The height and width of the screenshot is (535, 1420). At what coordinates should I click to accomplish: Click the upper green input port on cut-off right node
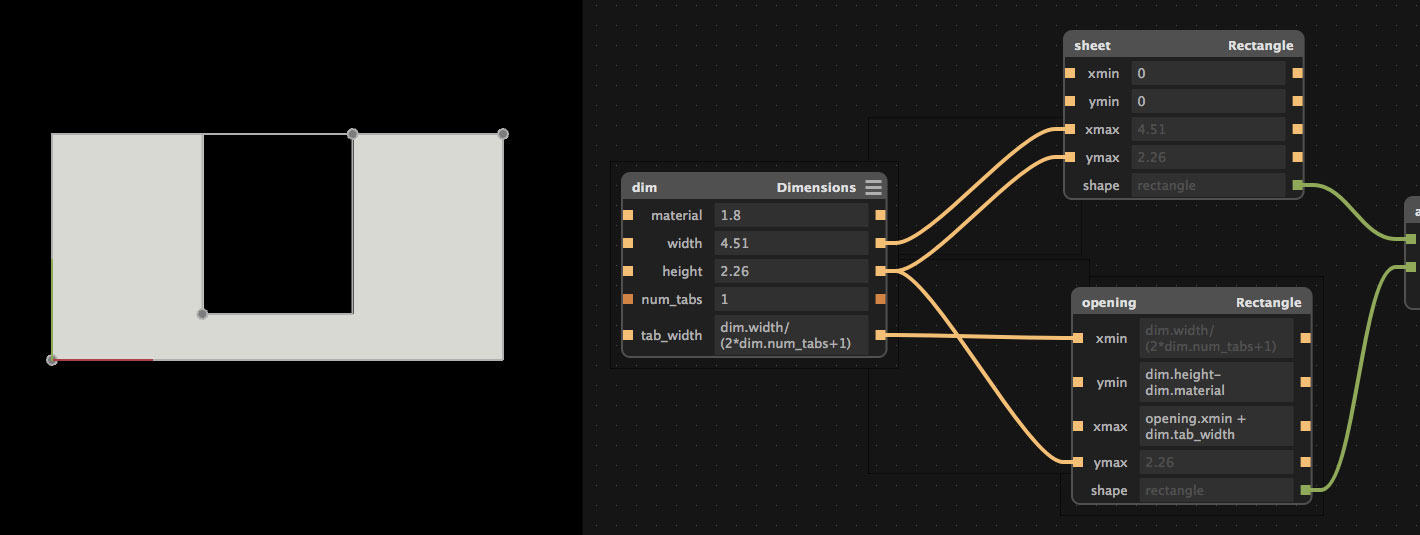pyautogui.click(x=1410, y=239)
